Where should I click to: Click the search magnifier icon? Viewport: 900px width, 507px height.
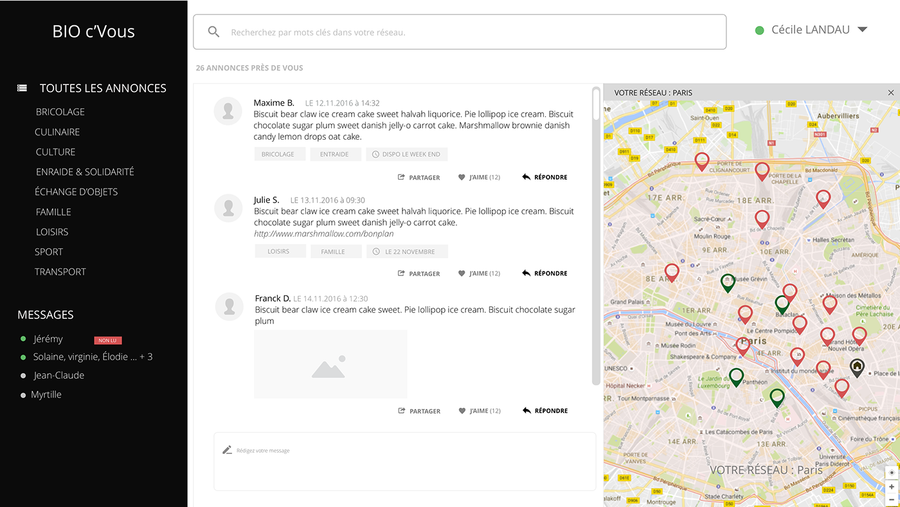pyautogui.click(x=213, y=32)
